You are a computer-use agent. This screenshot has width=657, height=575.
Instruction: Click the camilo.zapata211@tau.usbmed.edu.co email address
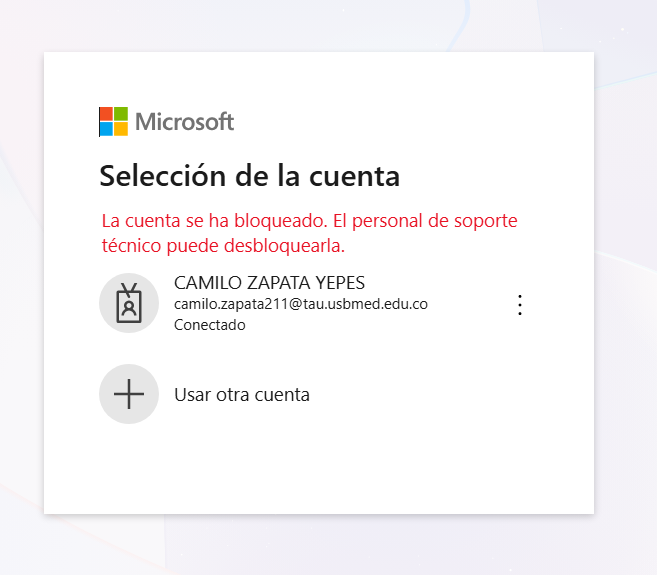301,304
